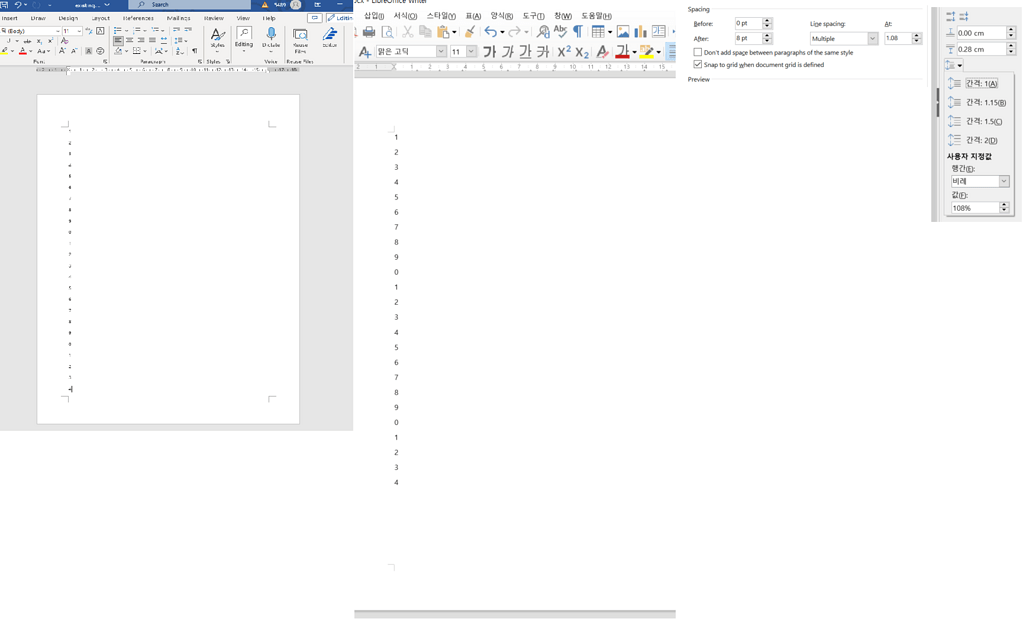Toggle left alignment in Word ribbon
Screen dimensions: 1023x622
[x=118, y=40]
